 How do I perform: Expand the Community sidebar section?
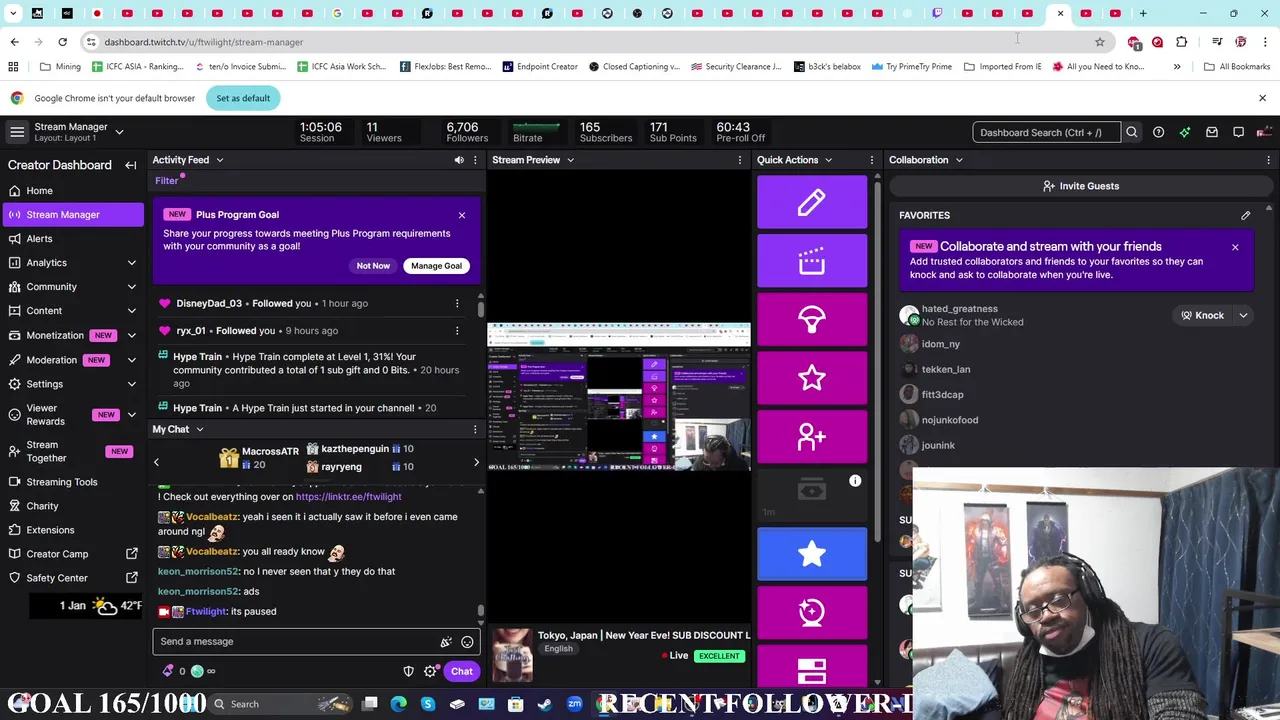click(x=131, y=287)
